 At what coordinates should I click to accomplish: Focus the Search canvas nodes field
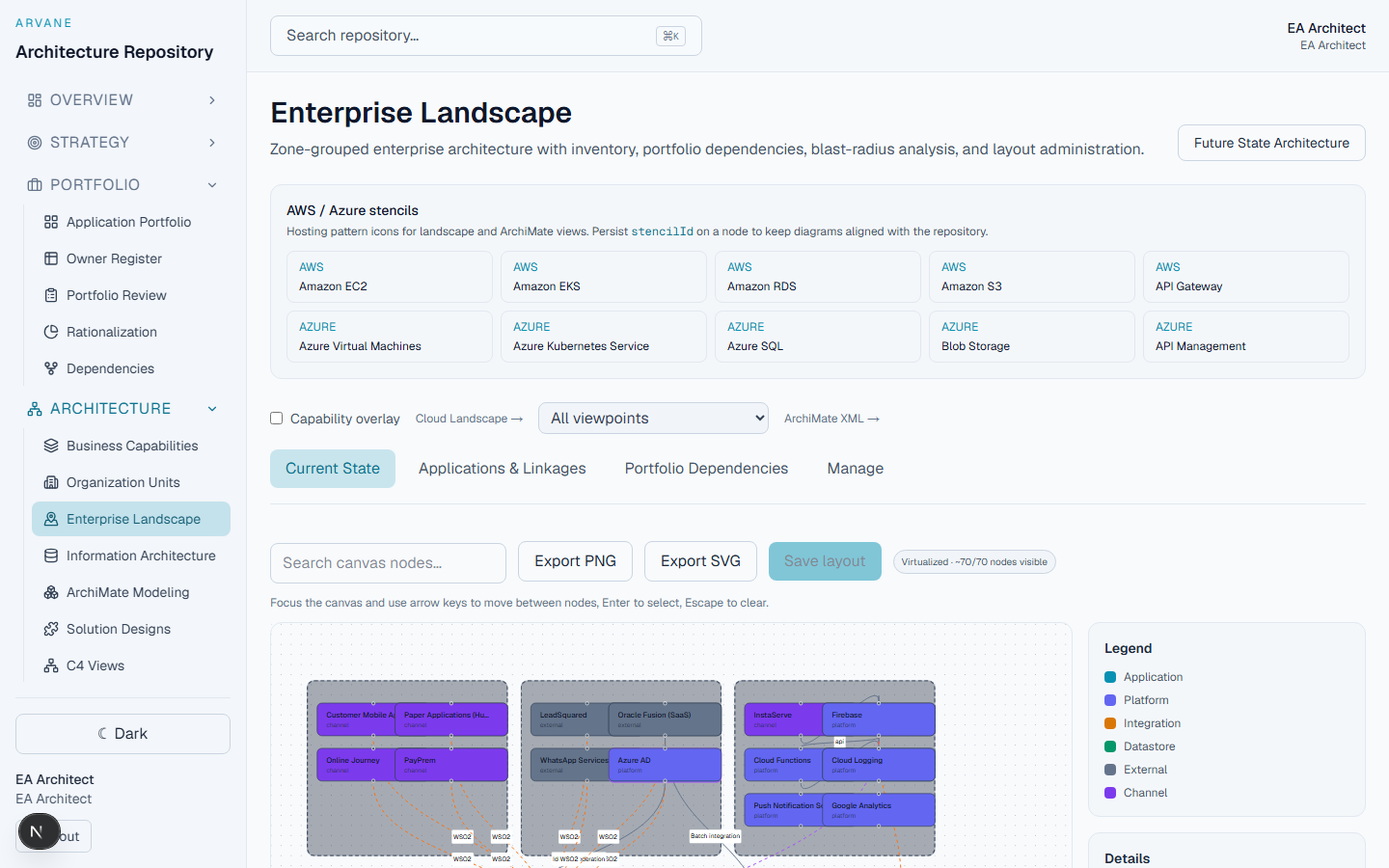pyautogui.click(x=388, y=563)
